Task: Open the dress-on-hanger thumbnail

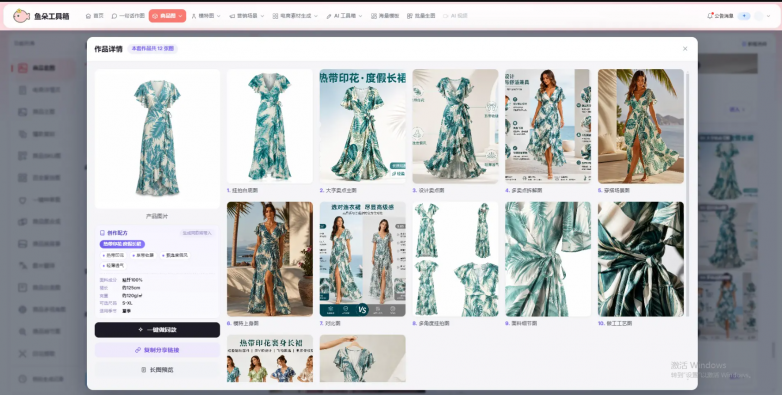Action: point(363,358)
